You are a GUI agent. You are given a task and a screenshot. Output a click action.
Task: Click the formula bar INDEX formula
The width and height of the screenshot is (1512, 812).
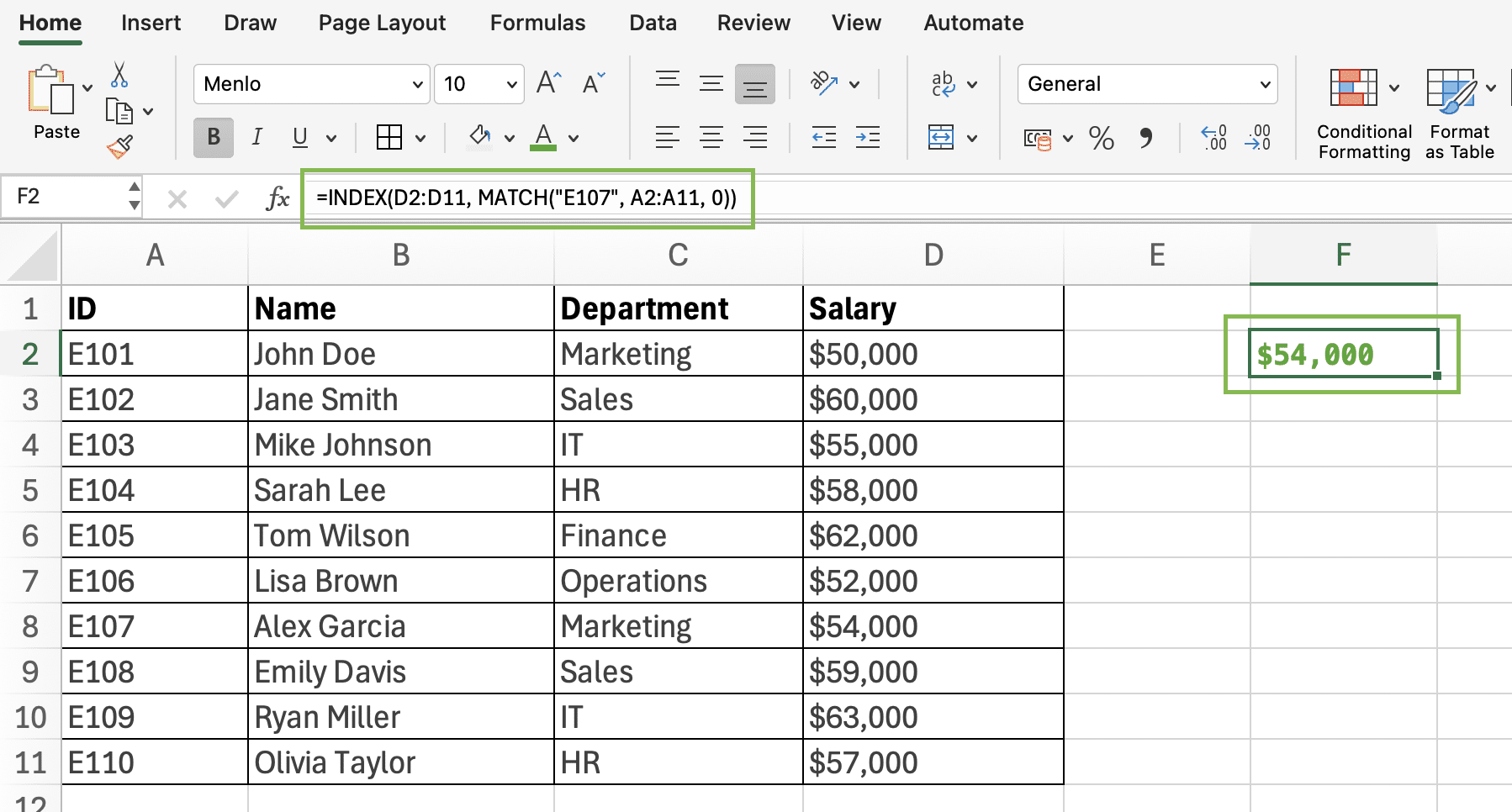526,198
